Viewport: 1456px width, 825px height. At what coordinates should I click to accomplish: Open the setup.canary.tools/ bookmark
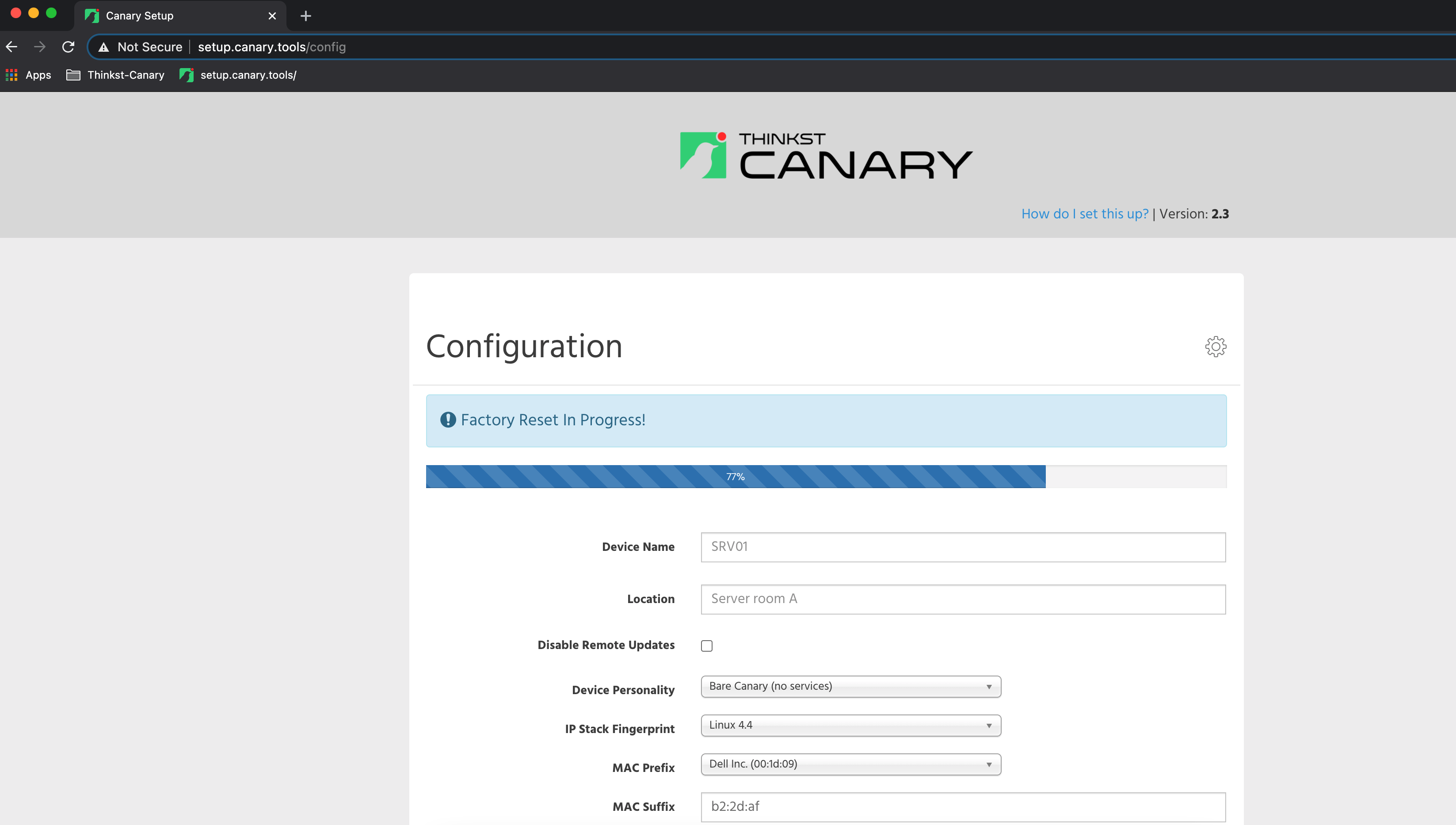(238, 75)
